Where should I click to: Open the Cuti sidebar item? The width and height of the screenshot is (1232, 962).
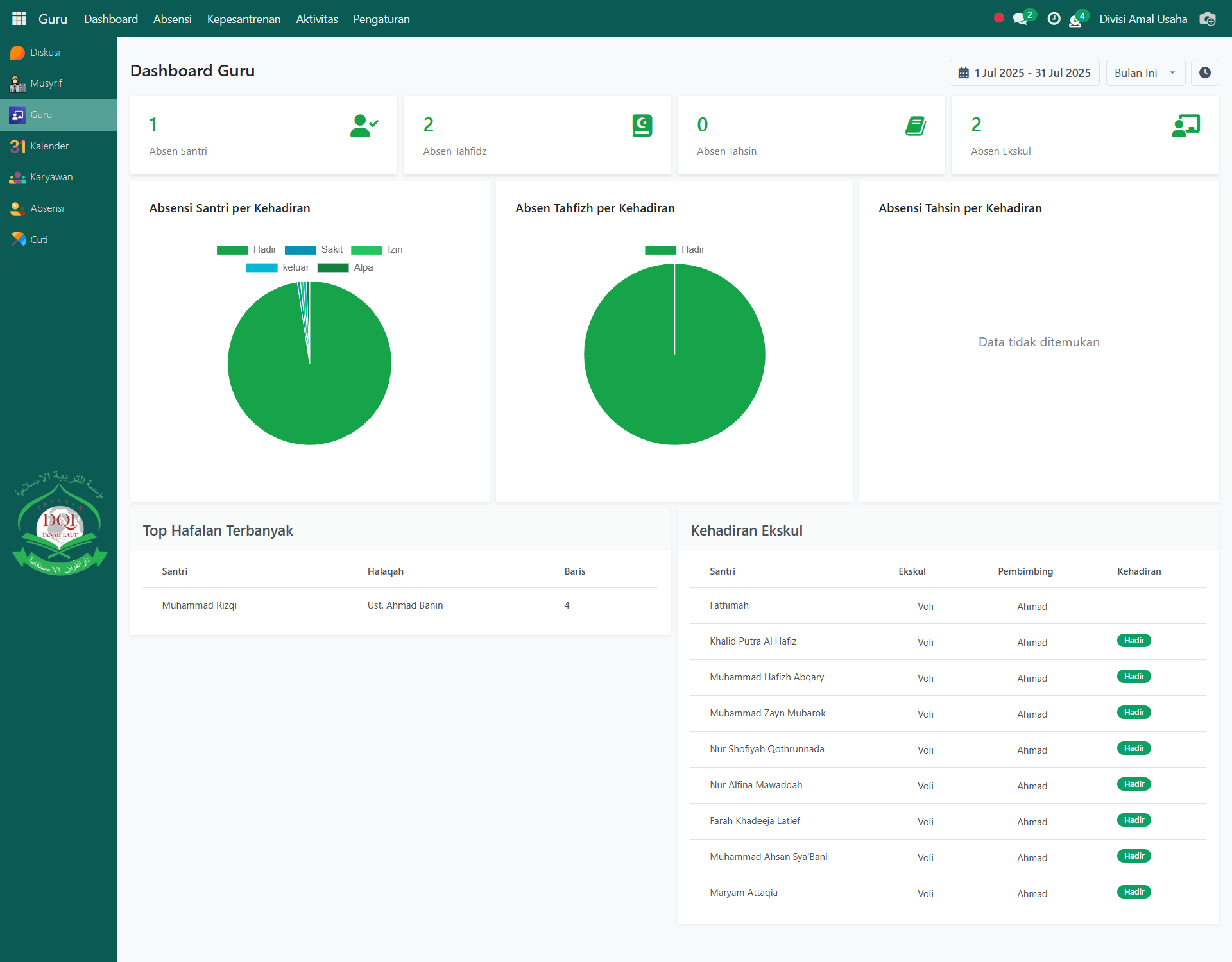38,240
